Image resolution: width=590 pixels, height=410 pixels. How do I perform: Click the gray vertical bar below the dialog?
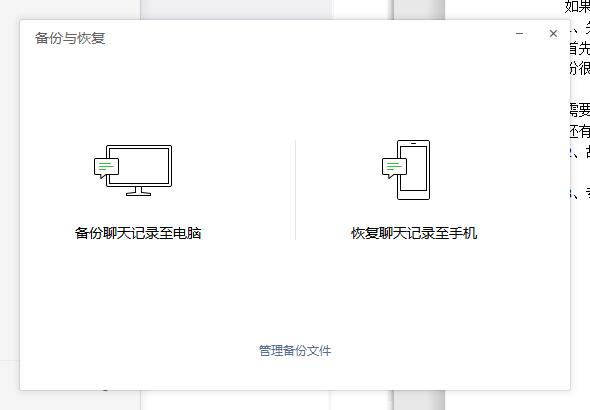pos(419,400)
